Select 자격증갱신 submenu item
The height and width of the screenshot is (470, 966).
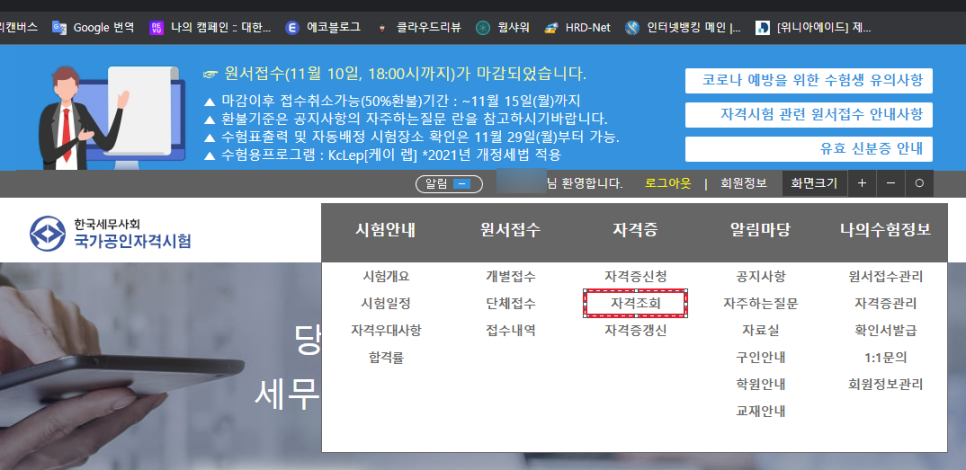(x=635, y=330)
